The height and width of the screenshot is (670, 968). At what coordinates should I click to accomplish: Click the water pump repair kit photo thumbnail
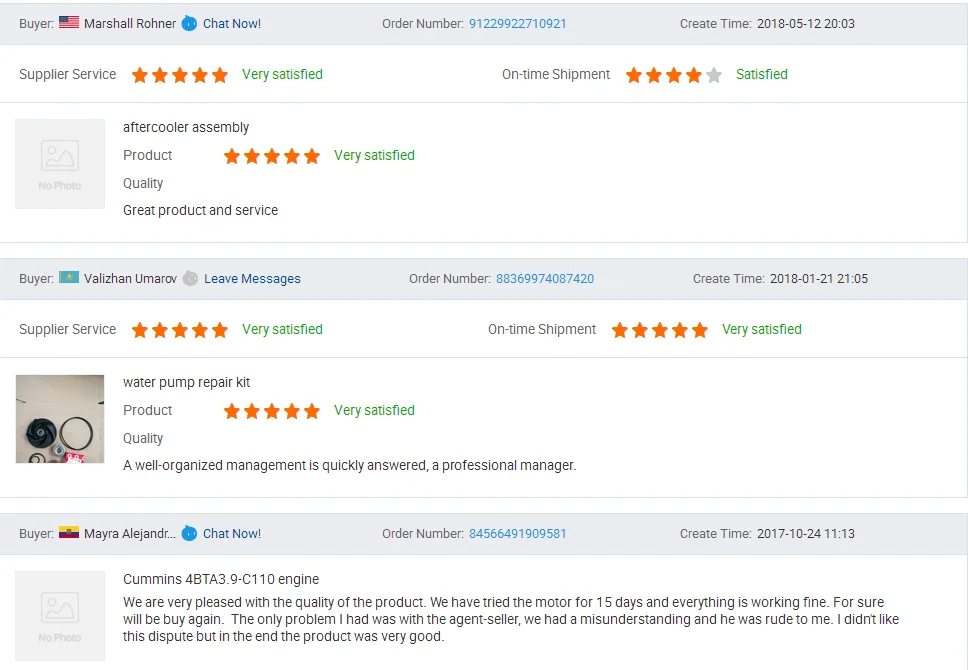point(60,419)
